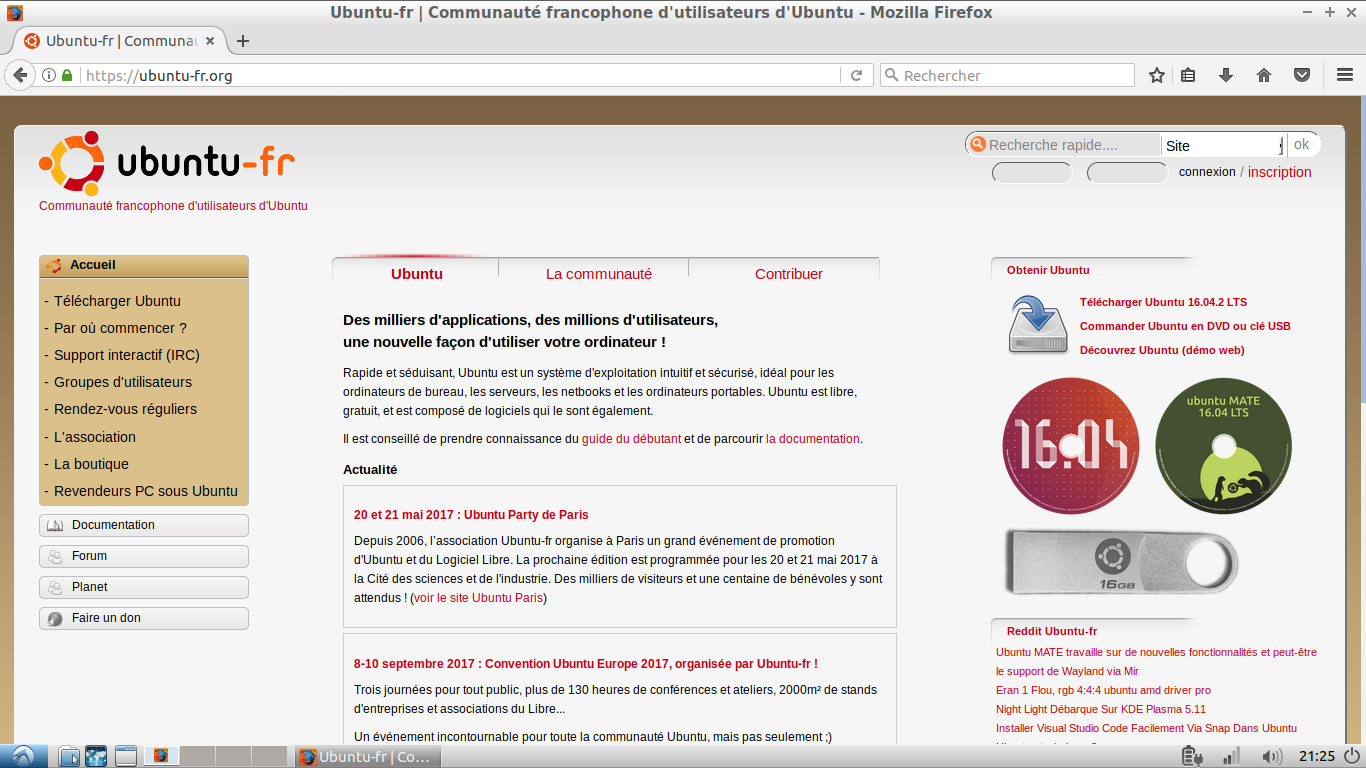Click the show-desktop window icon in taskbar
Image resolution: width=1366 pixels, height=768 pixels.
click(x=125, y=756)
